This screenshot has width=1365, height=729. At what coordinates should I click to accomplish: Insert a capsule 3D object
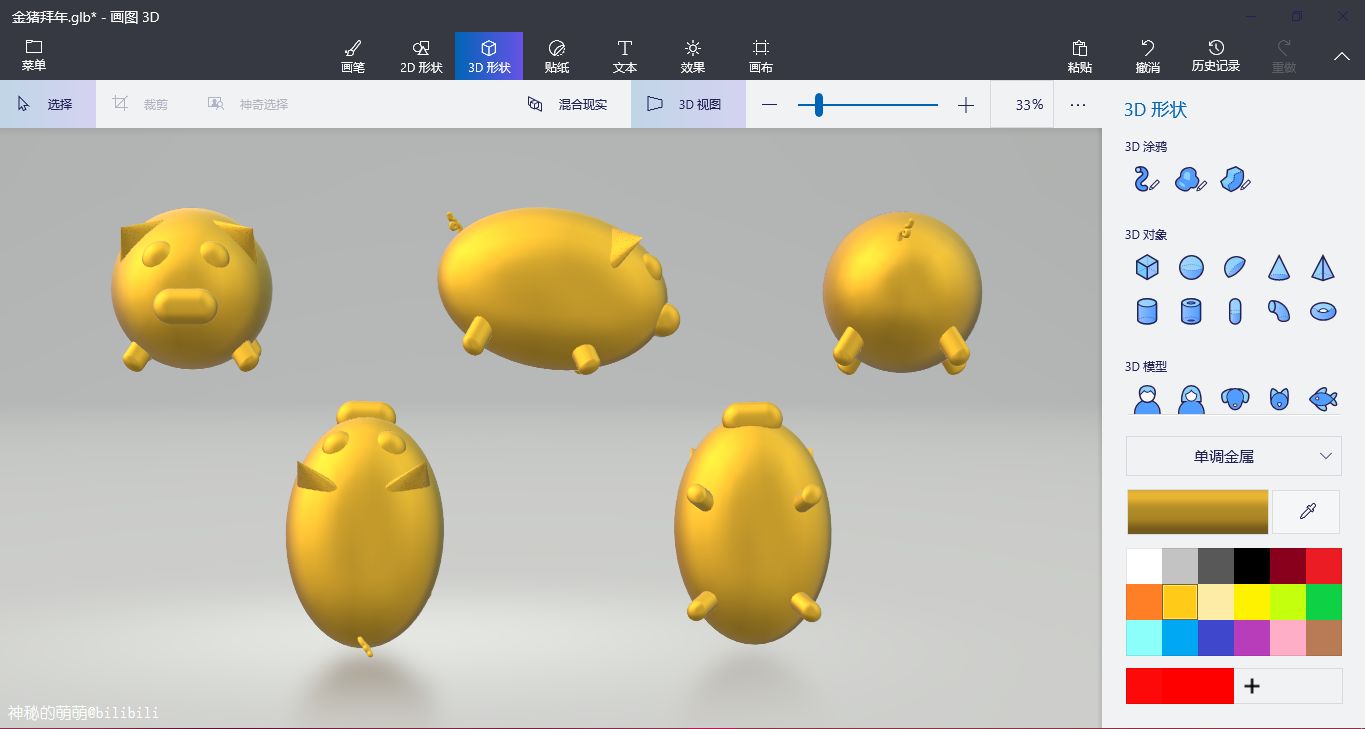pos(1235,311)
